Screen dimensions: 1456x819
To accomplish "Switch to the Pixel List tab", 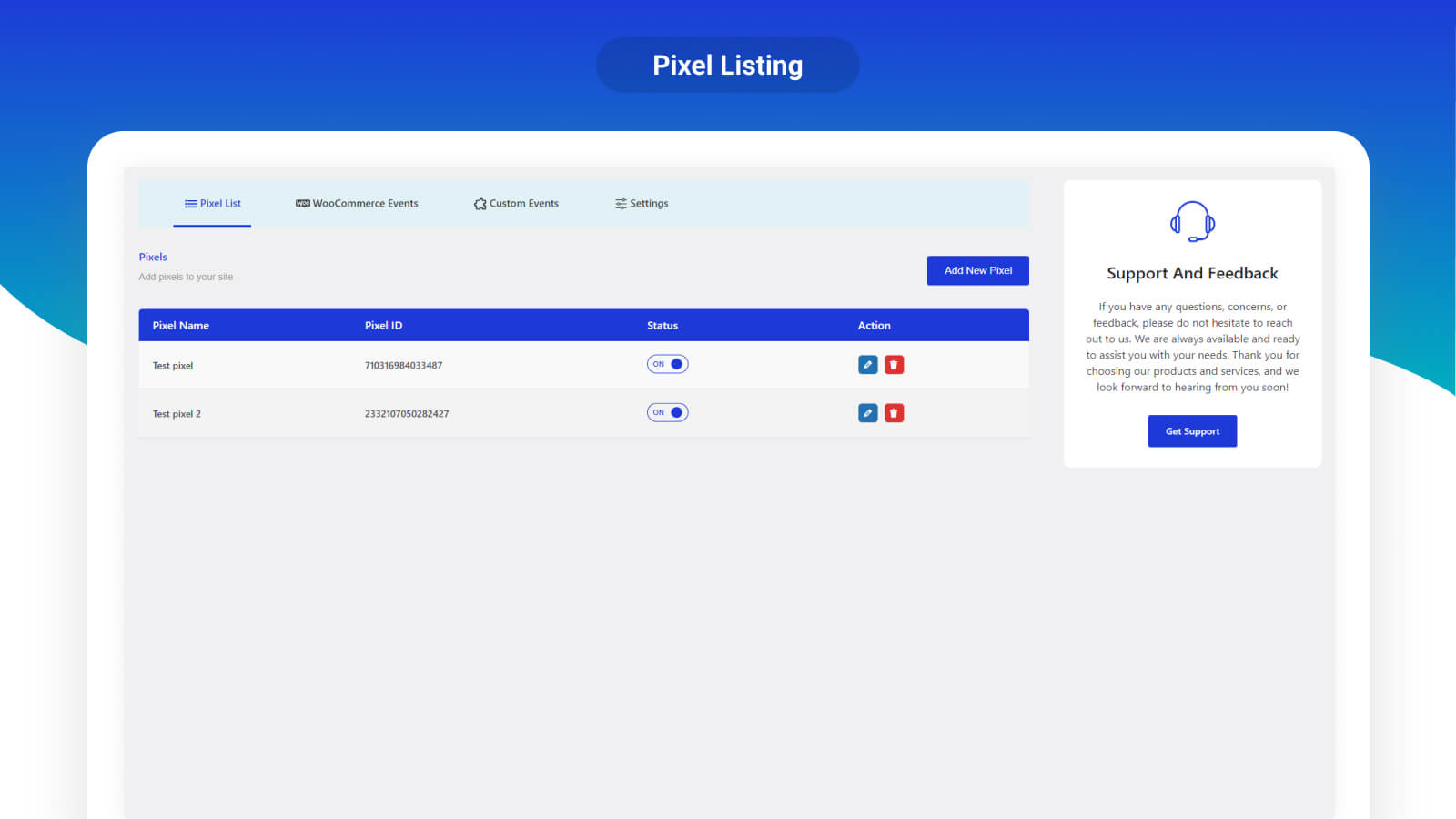I will click(212, 204).
